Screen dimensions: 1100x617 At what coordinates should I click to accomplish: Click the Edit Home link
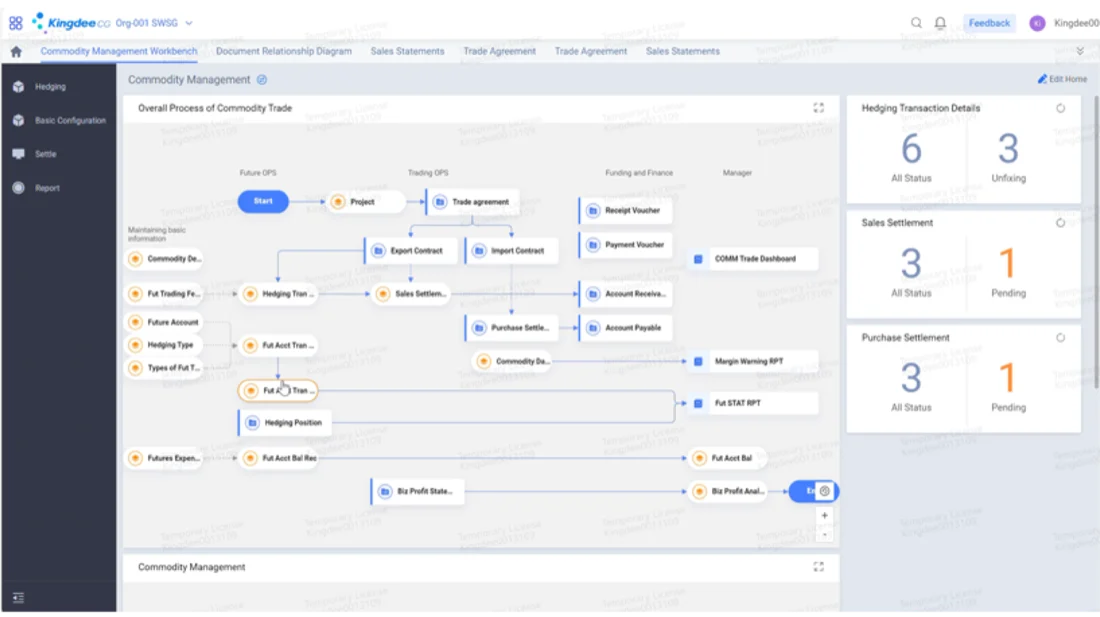pyautogui.click(x=1062, y=79)
